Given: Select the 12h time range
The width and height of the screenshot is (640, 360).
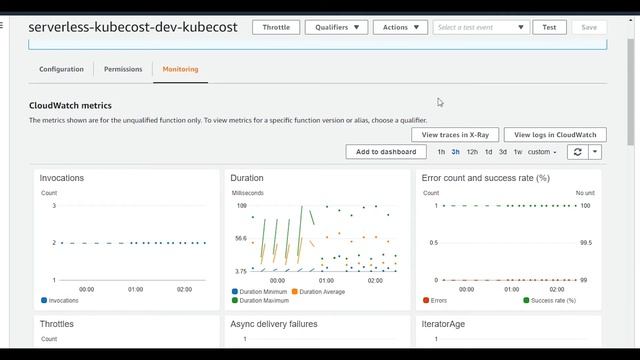Looking at the screenshot, I should [472, 152].
